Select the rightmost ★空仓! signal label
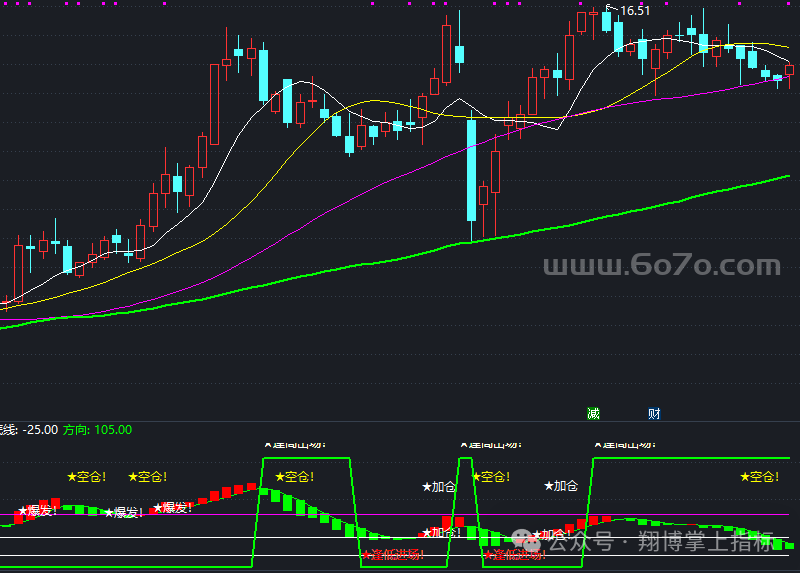Viewport: 800px width, 573px height. pyautogui.click(x=760, y=477)
